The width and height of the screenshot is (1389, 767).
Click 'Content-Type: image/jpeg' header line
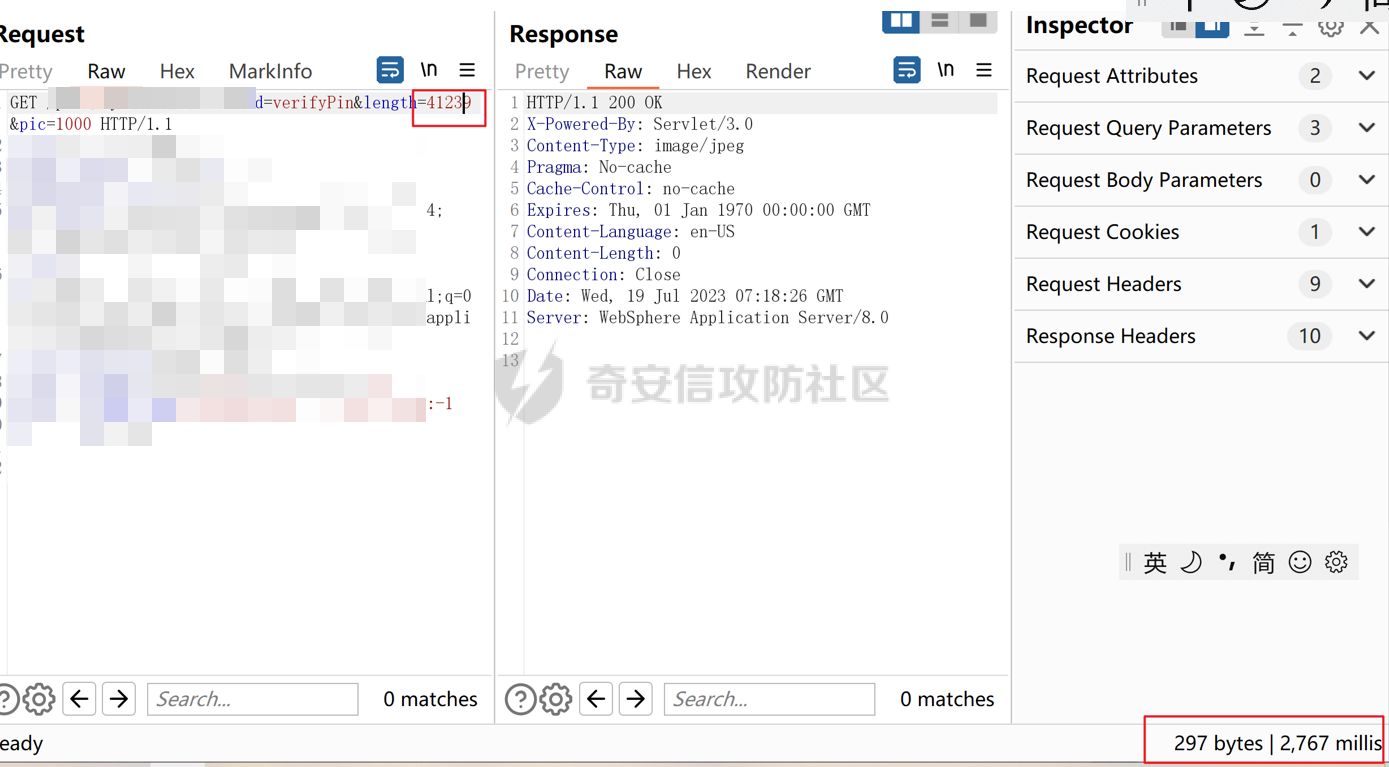tap(635, 145)
